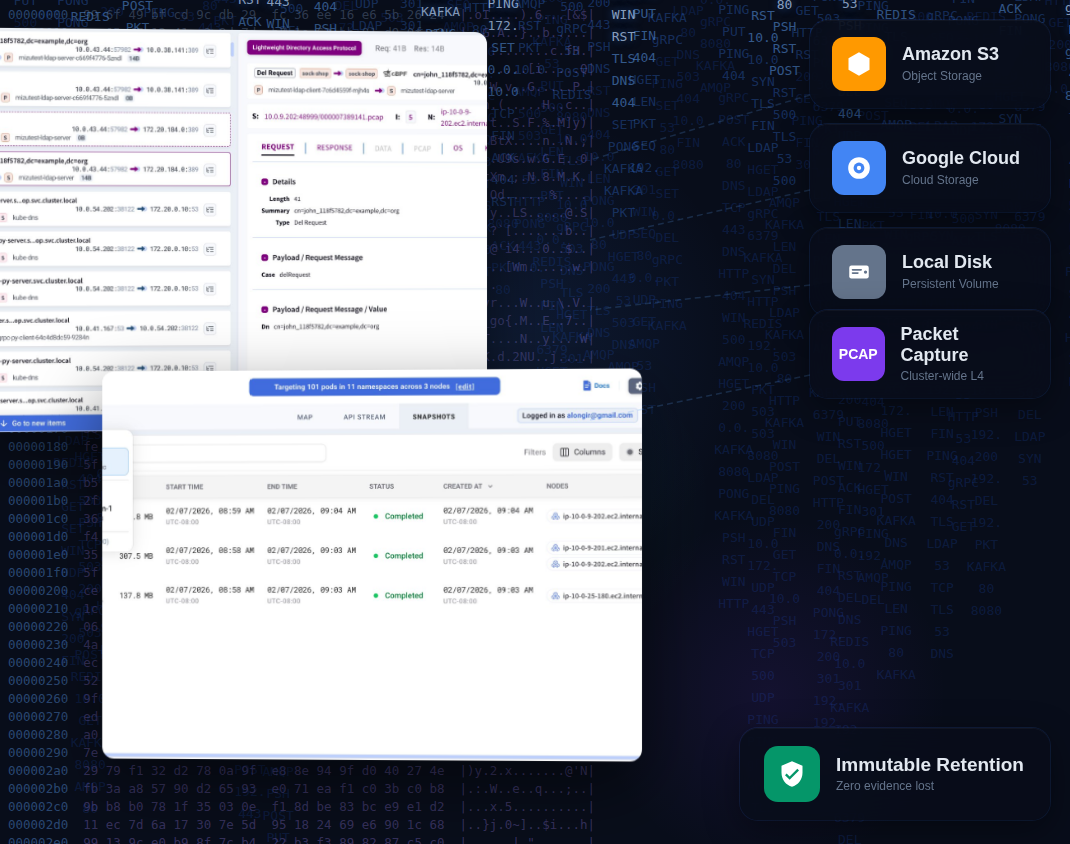Viewport: 1070px width, 844px height.
Task: Click the eBPF bee icon in request header
Action: [x=387, y=74]
